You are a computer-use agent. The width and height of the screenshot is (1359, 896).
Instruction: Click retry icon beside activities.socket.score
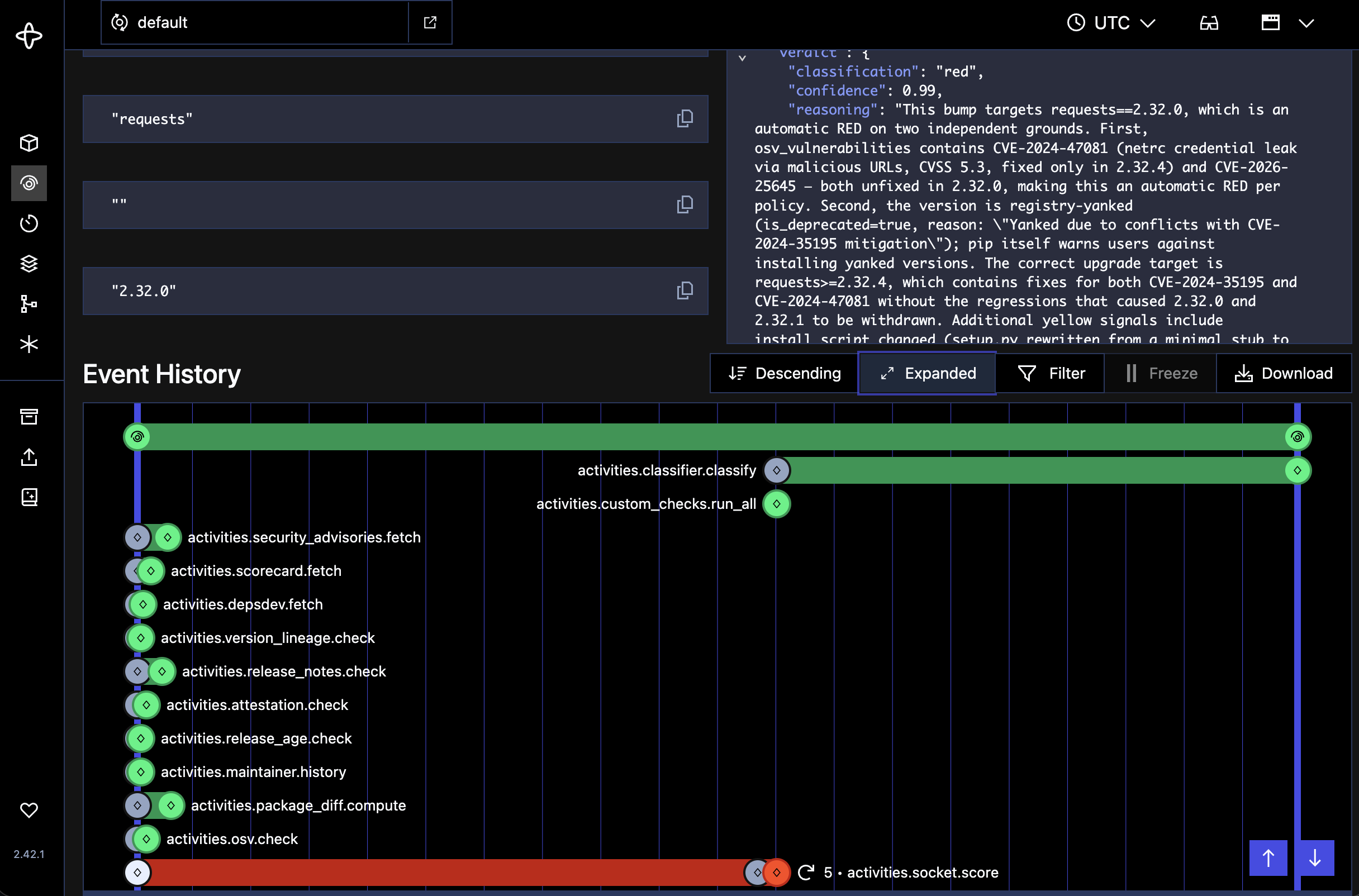click(806, 873)
